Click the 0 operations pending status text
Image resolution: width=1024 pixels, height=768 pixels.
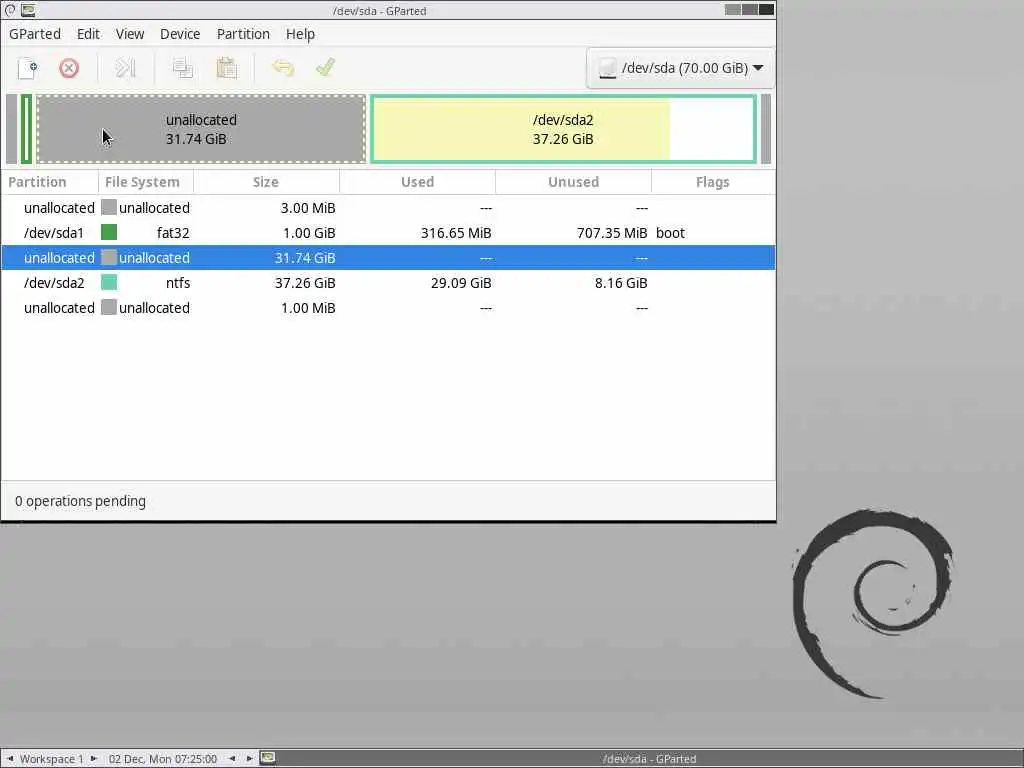(x=80, y=501)
